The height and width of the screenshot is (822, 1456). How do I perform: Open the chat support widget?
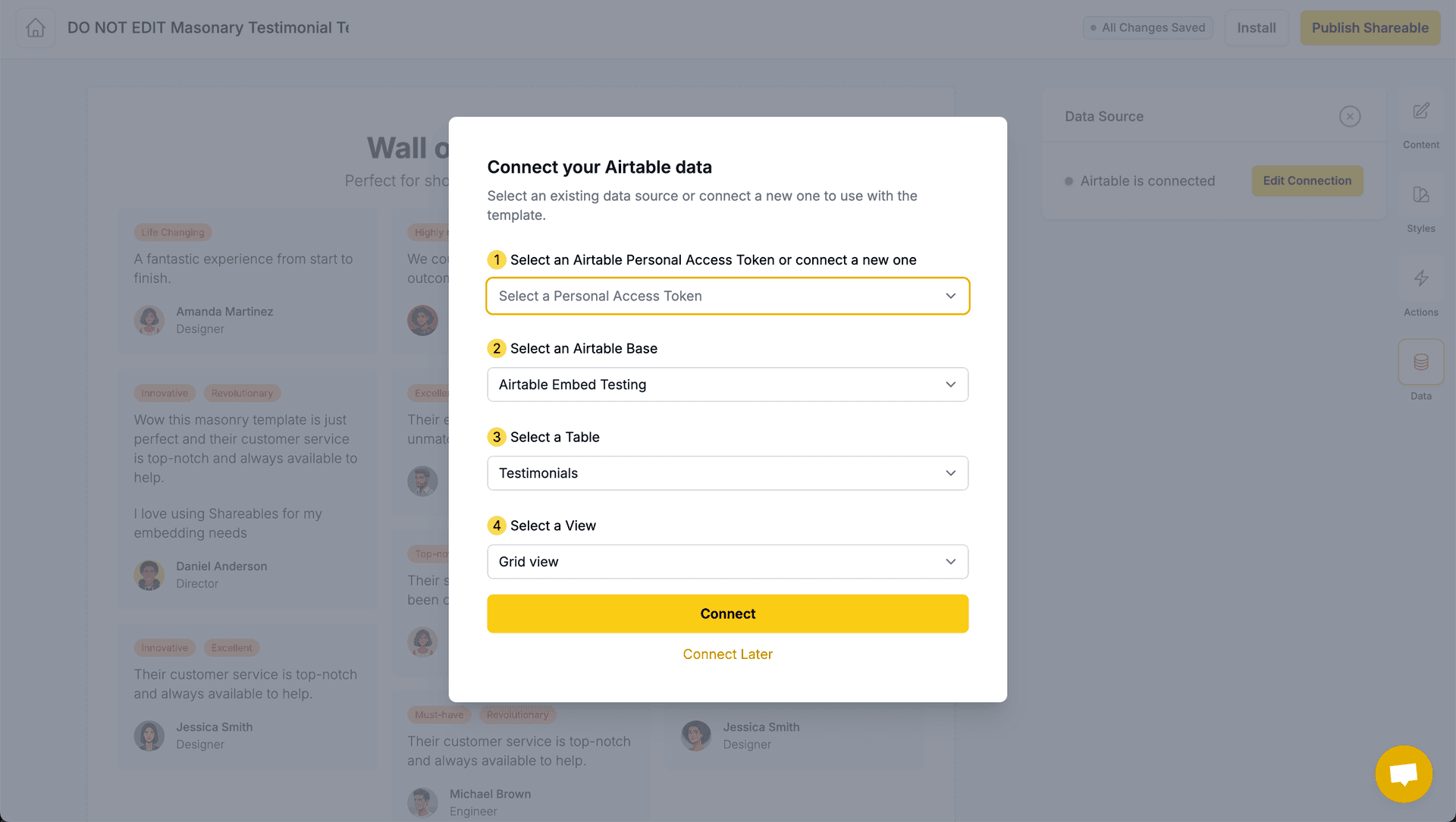tap(1404, 773)
